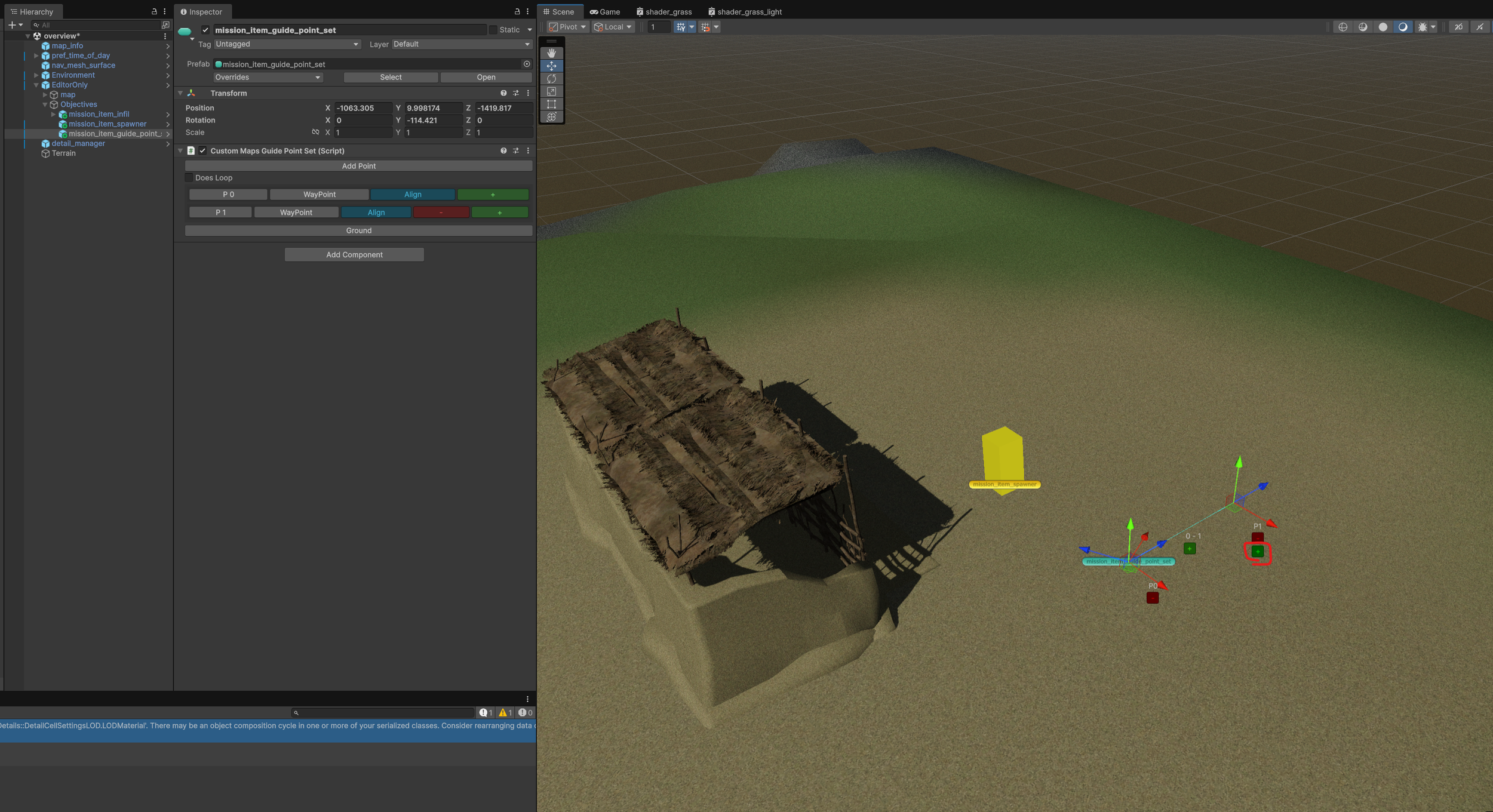Click the wireframe draw mode icon
Screen dimensions: 1493x812
pyautogui.click(x=1343, y=27)
